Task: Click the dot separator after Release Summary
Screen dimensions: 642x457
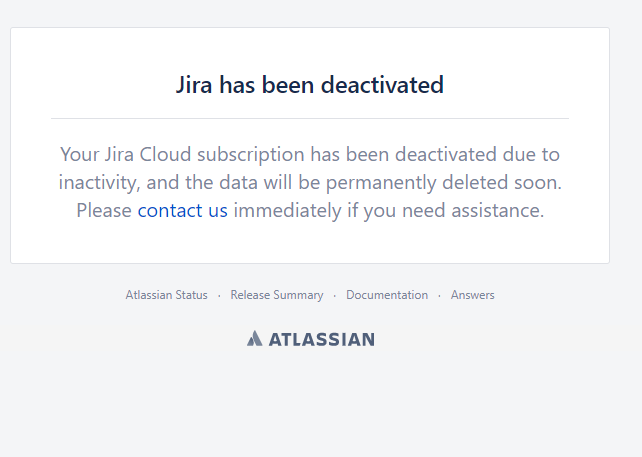Action: [x=335, y=296]
